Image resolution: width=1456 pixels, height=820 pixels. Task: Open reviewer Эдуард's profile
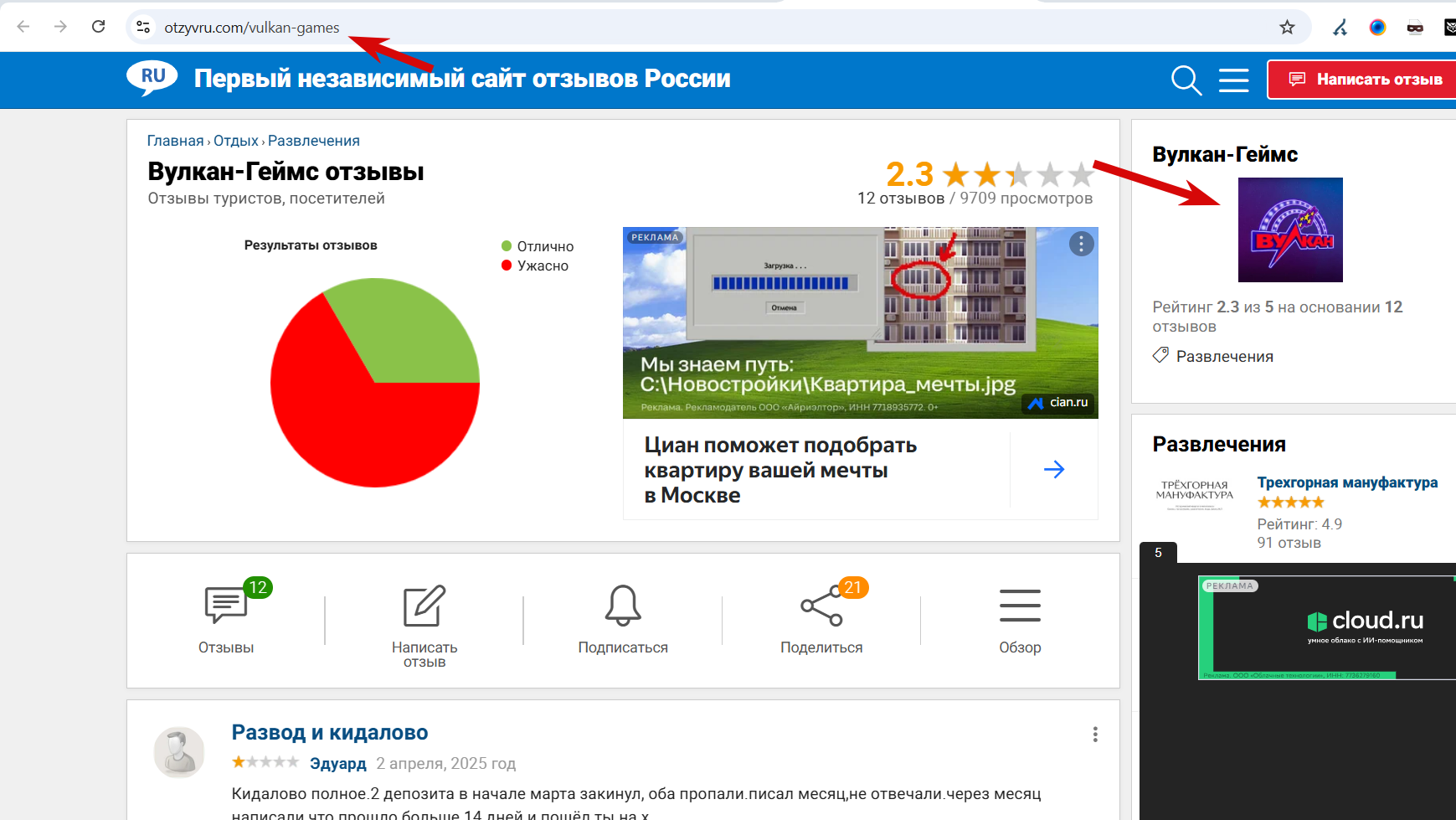[338, 764]
